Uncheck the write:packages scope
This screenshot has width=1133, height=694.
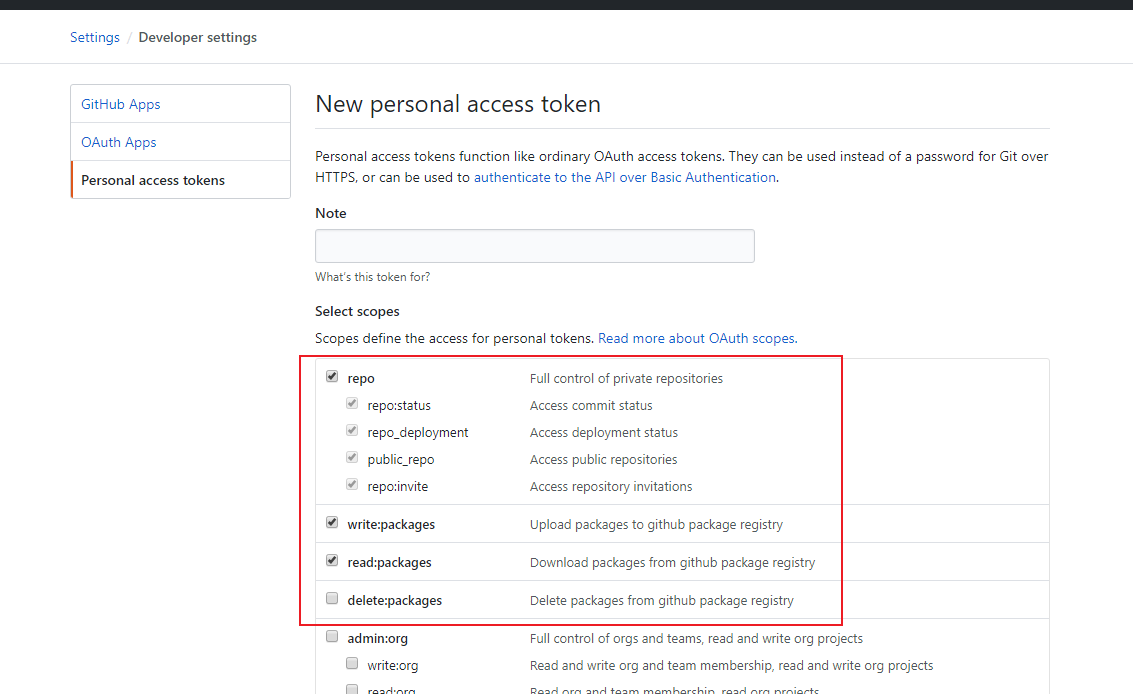click(x=332, y=523)
